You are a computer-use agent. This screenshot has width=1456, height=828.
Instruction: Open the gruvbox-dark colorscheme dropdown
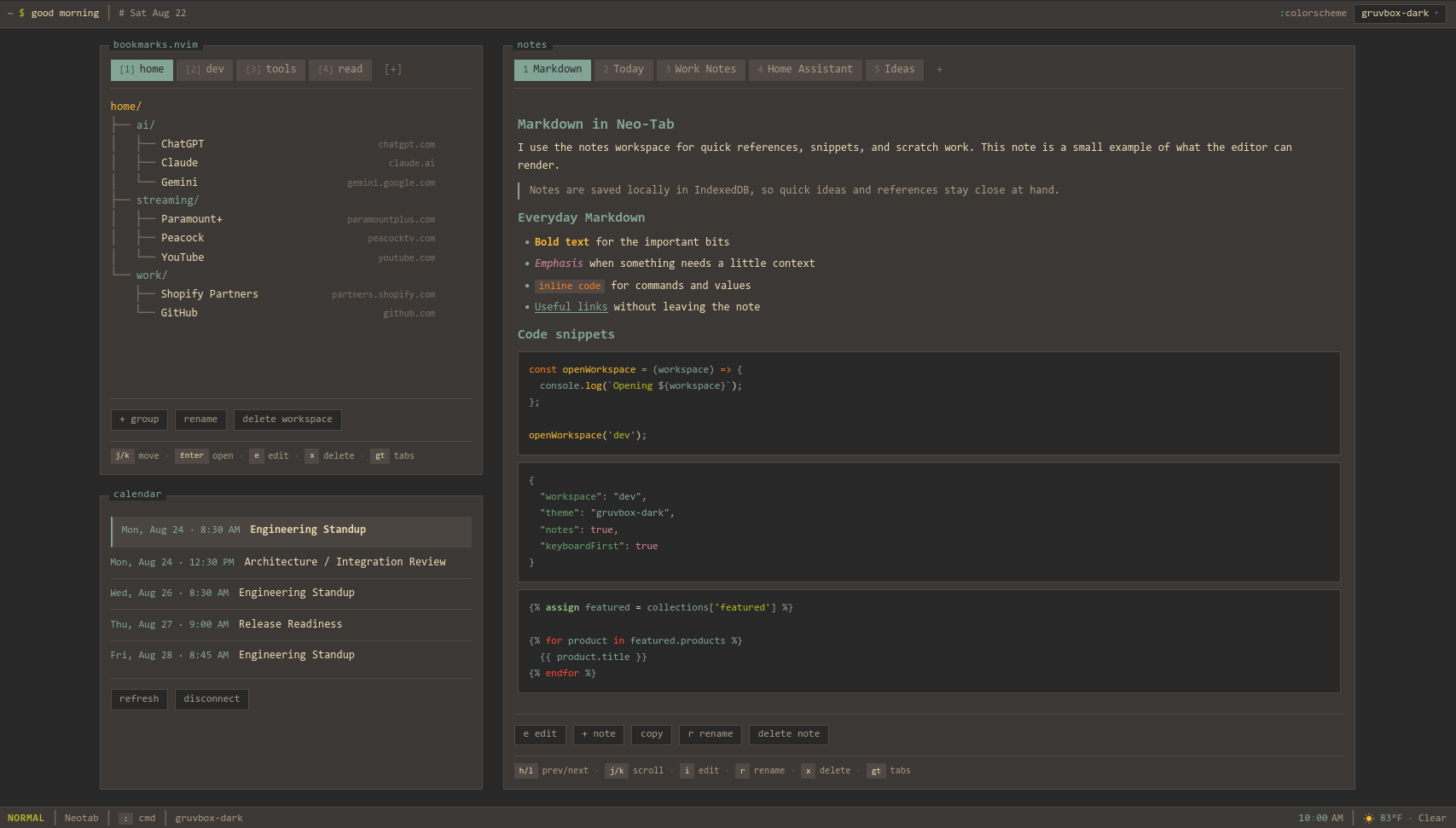pos(1399,13)
